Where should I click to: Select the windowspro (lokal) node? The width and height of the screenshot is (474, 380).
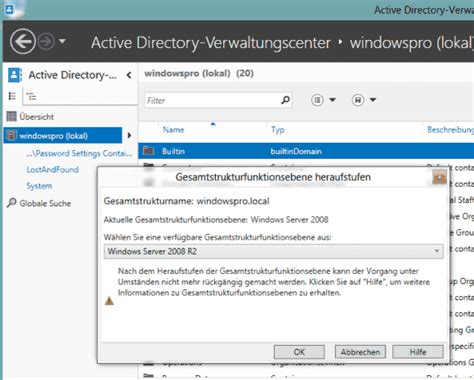[x=63, y=136]
